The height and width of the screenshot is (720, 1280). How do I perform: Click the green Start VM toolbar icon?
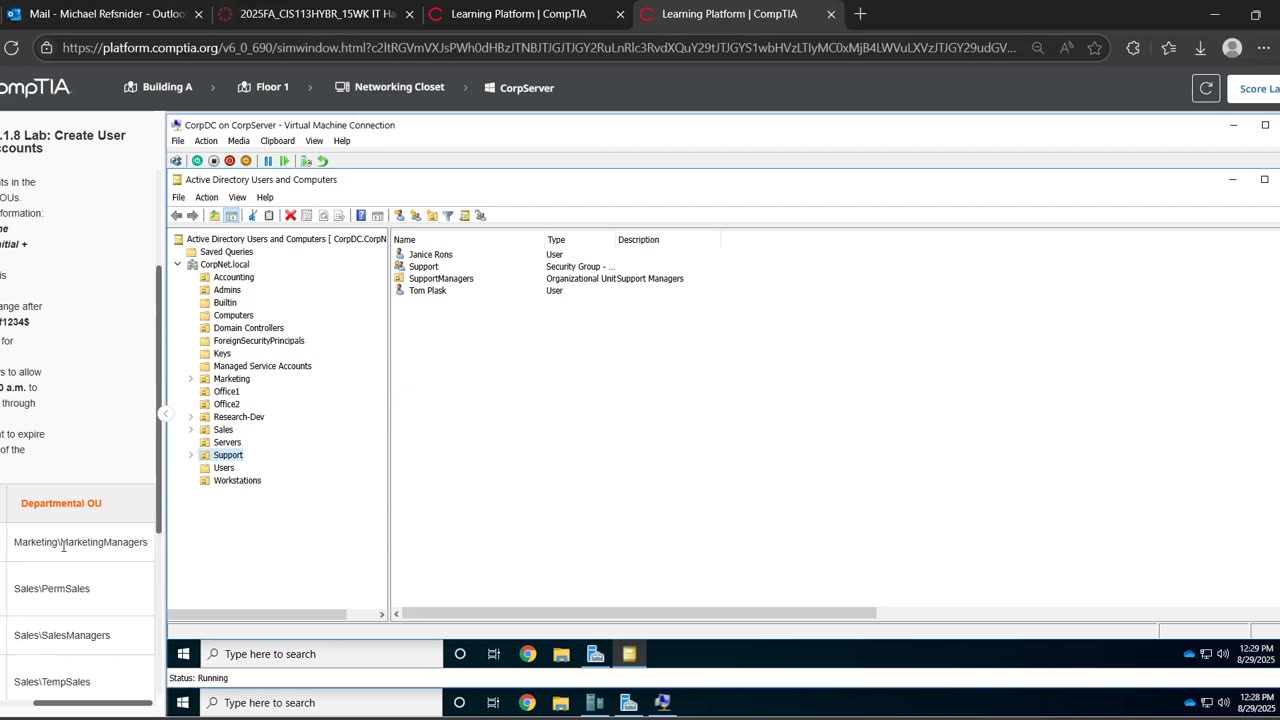point(197,161)
